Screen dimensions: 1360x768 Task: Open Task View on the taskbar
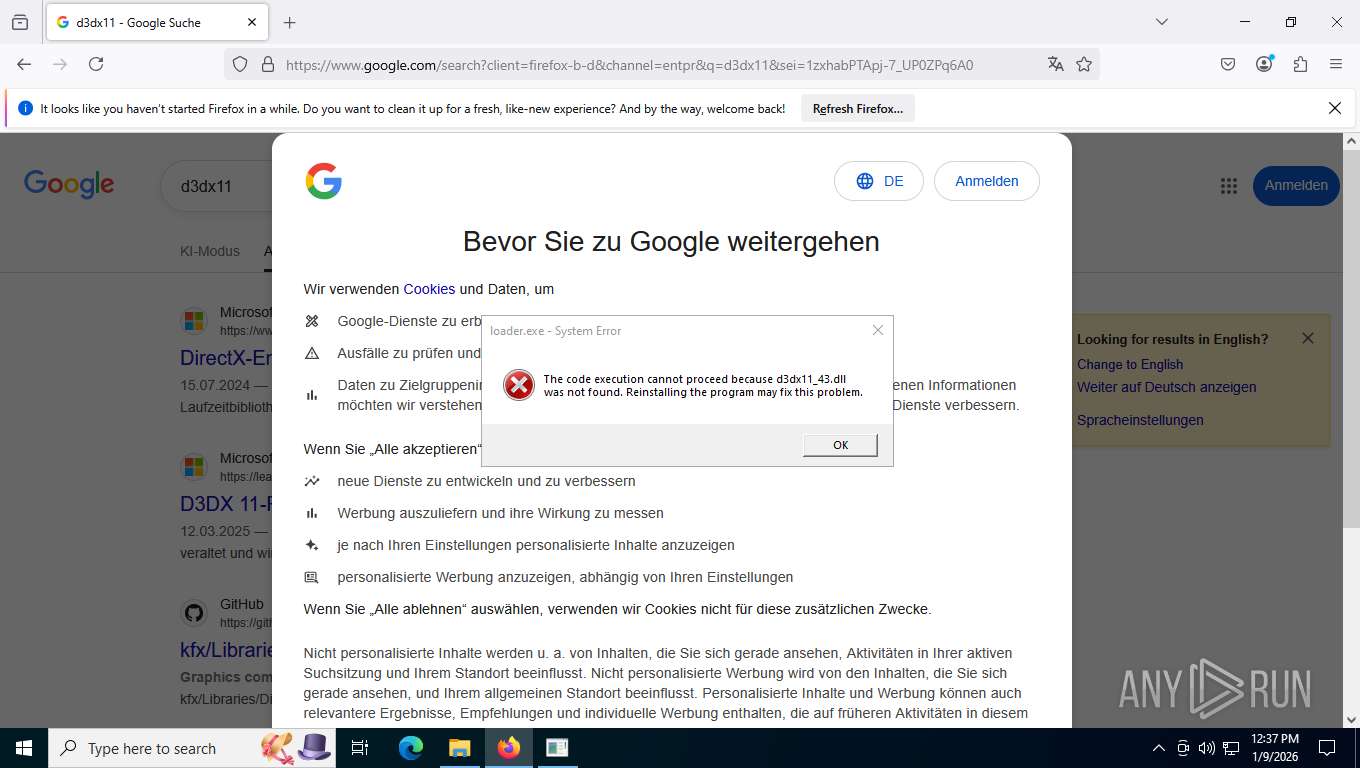(x=361, y=748)
